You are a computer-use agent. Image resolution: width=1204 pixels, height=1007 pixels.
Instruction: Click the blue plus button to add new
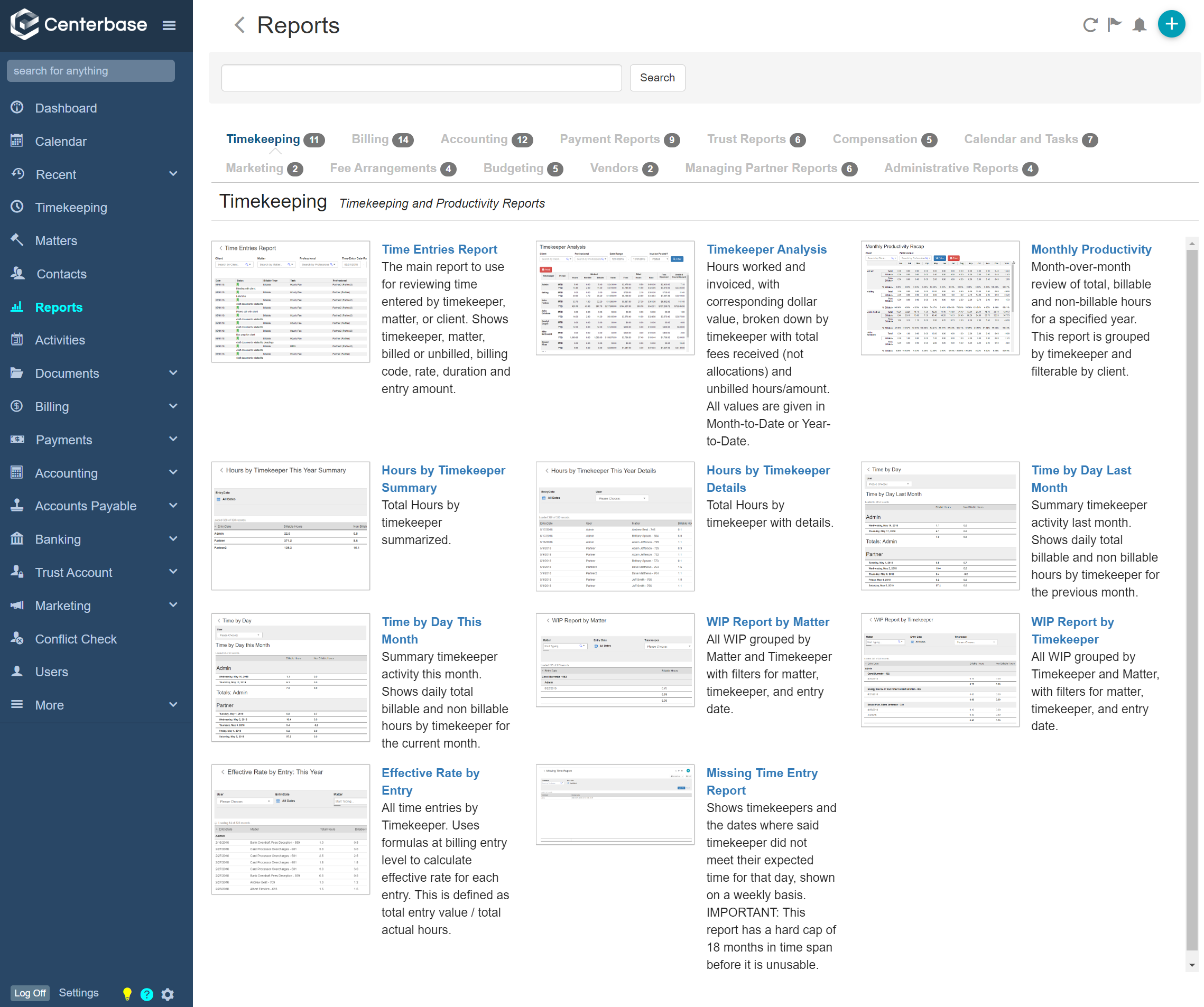pos(1171,24)
